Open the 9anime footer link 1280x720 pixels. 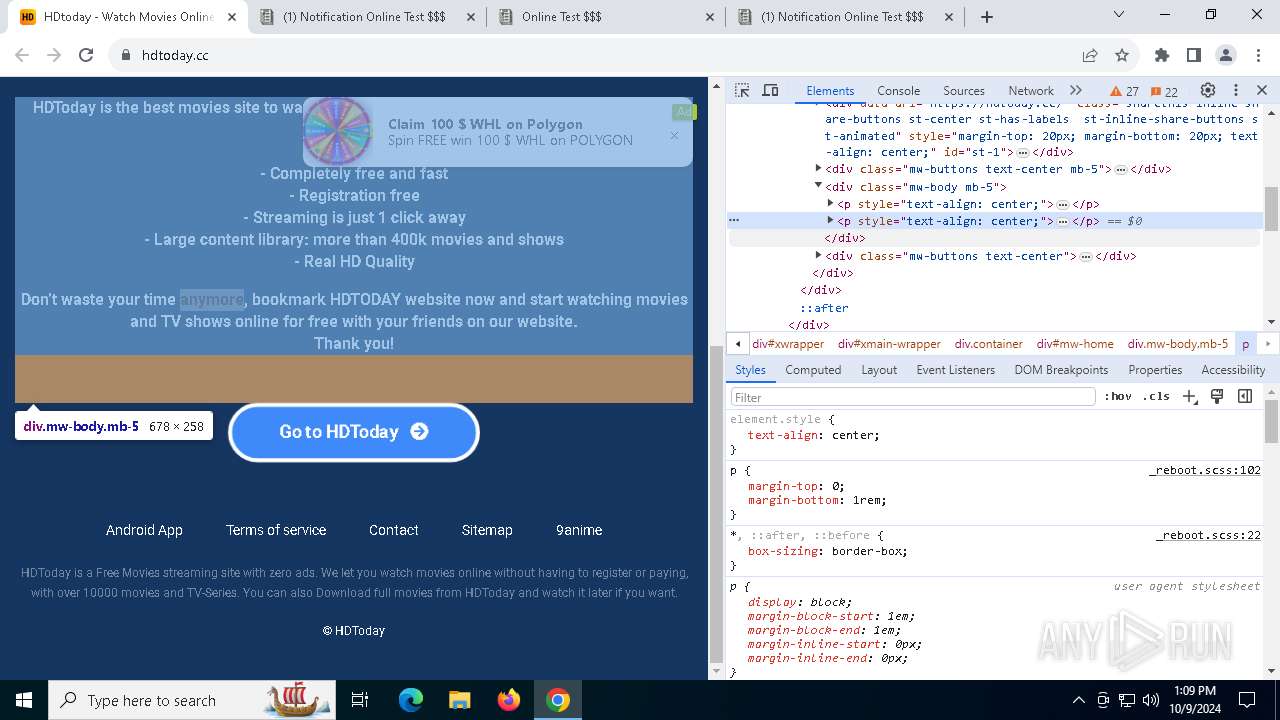[579, 530]
